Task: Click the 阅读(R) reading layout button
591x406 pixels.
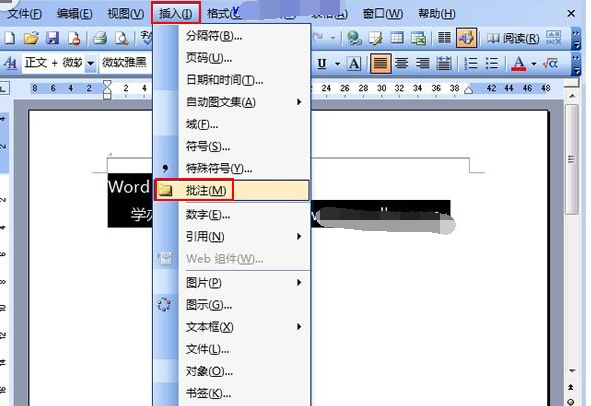Action: click(x=513, y=38)
